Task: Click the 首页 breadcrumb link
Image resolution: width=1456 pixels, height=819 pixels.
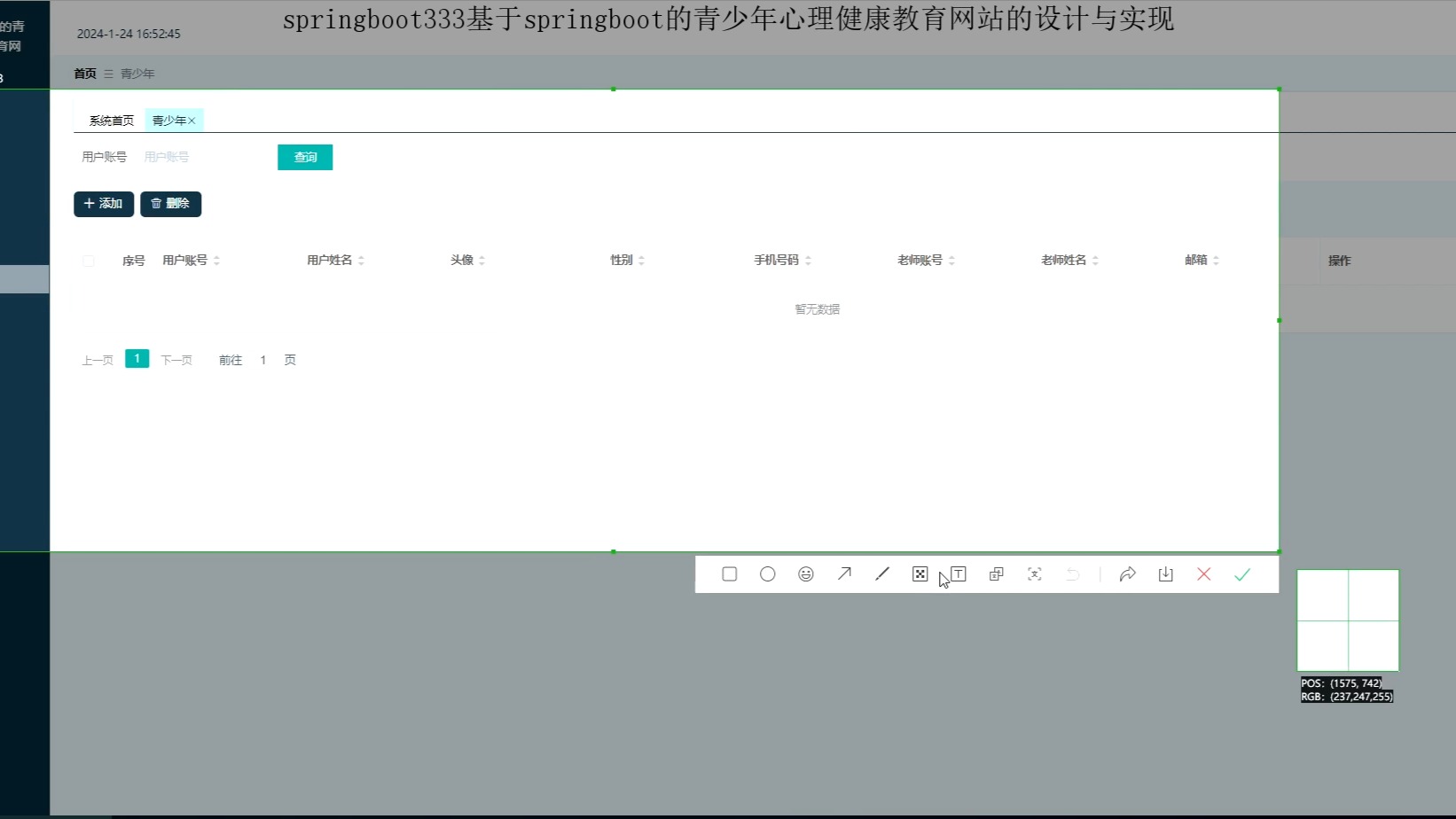Action: point(85,74)
